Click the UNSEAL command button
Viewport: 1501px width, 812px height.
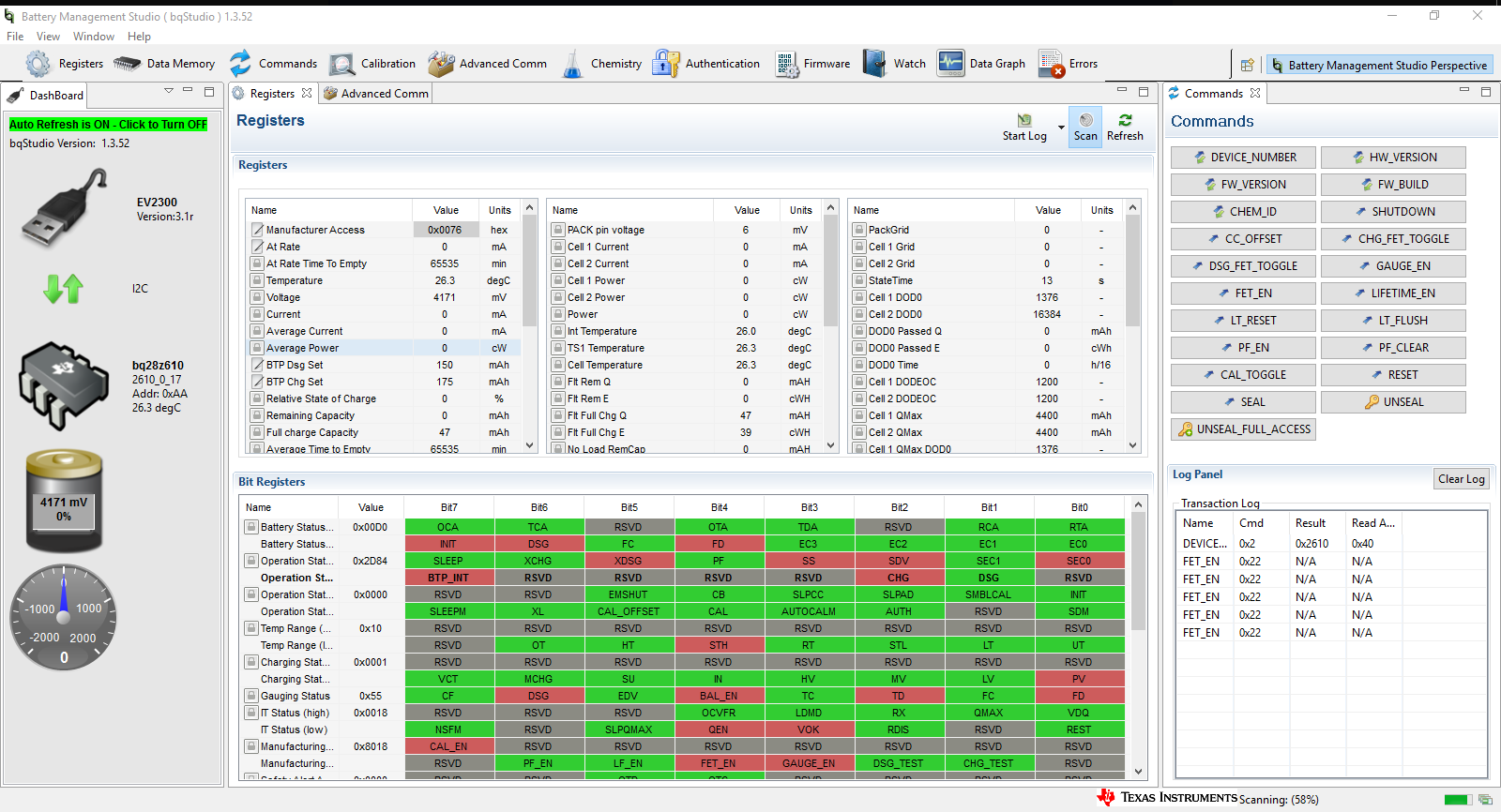(1393, 402)
